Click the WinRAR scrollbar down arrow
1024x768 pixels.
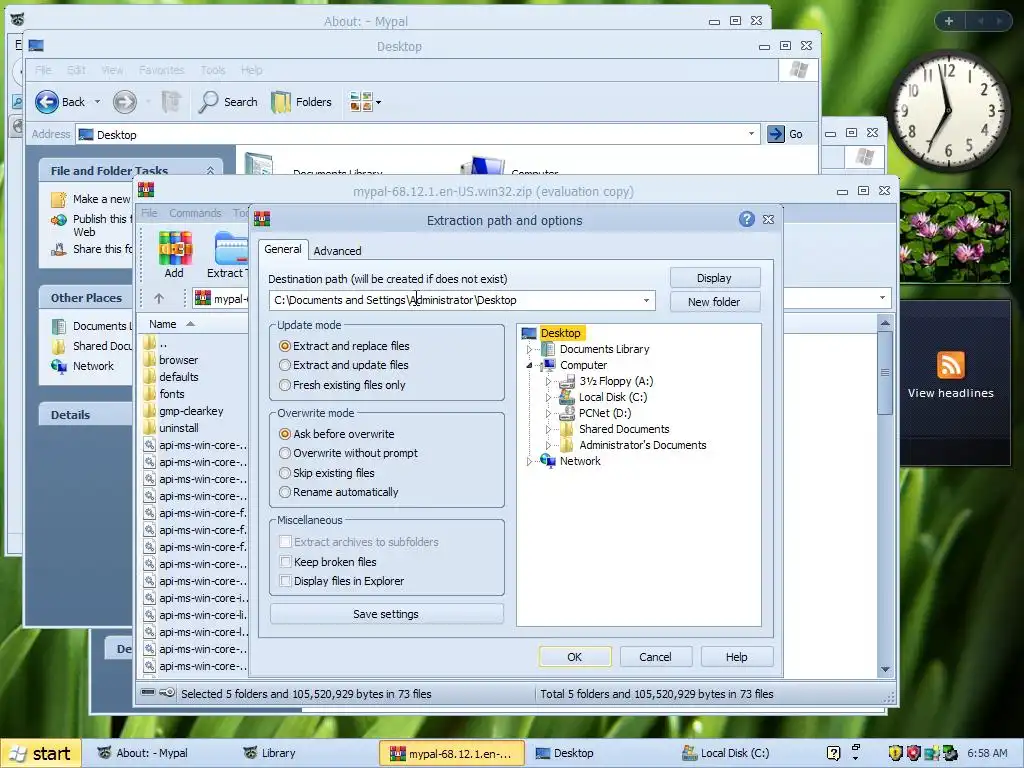pyautogui.click(x=885, y=669)
